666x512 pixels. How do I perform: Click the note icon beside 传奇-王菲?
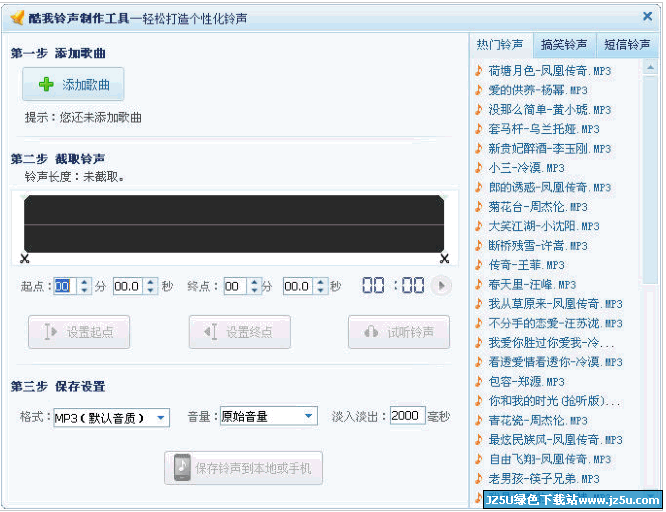(479, 265)
